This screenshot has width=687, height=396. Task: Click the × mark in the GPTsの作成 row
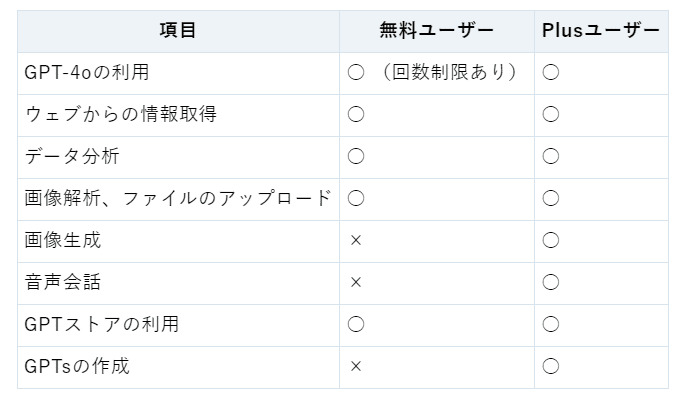[x=356, y=366]
